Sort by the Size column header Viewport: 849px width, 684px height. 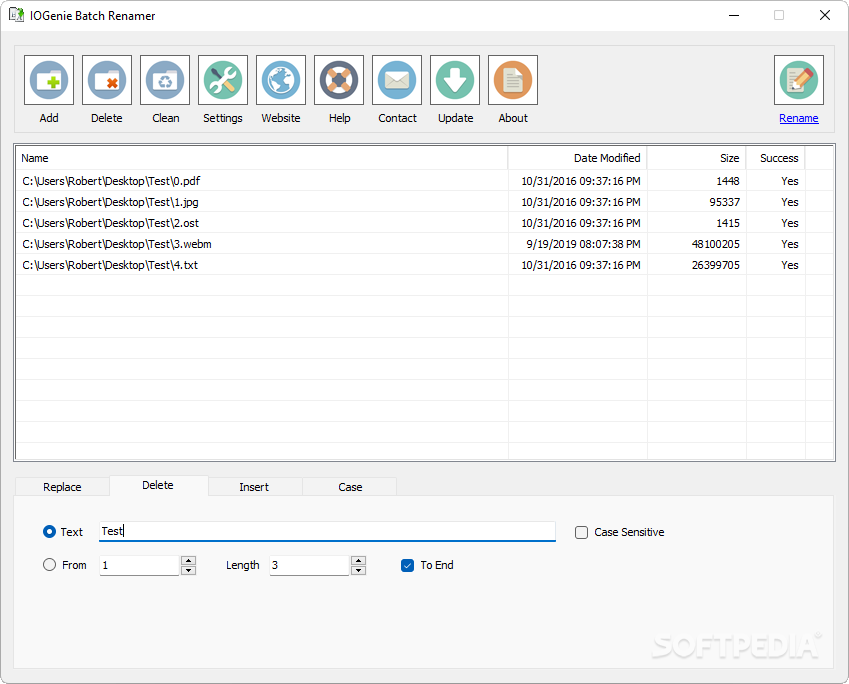(x=696, y=158)
